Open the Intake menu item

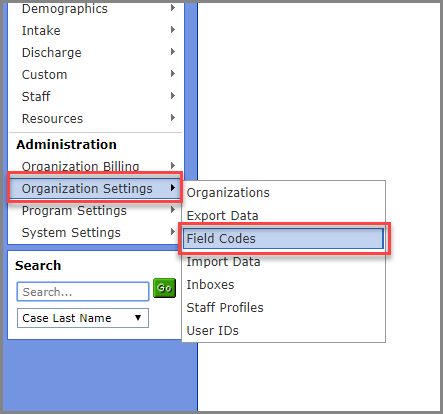(x=95, y=30)
